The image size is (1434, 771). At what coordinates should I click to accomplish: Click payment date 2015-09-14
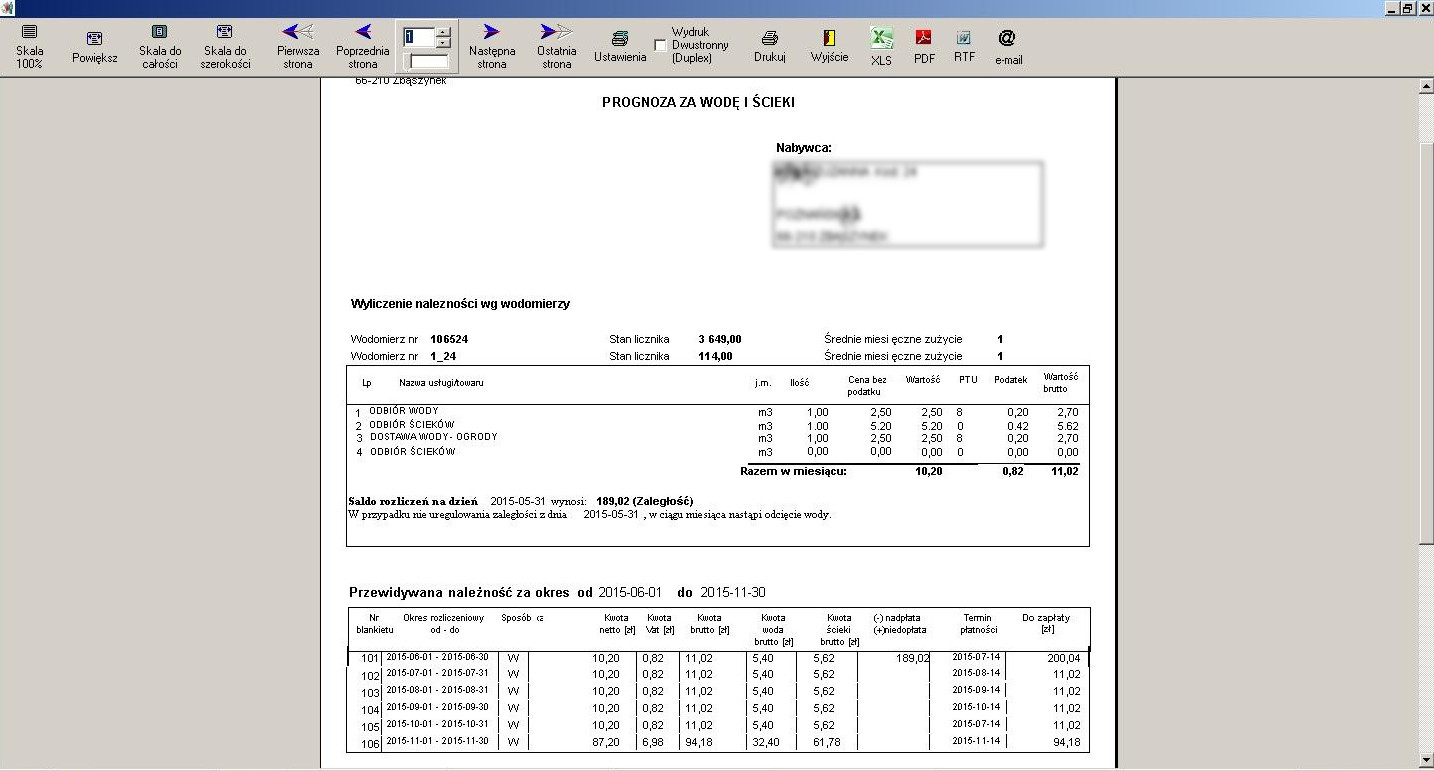click(x=976, y=690)
